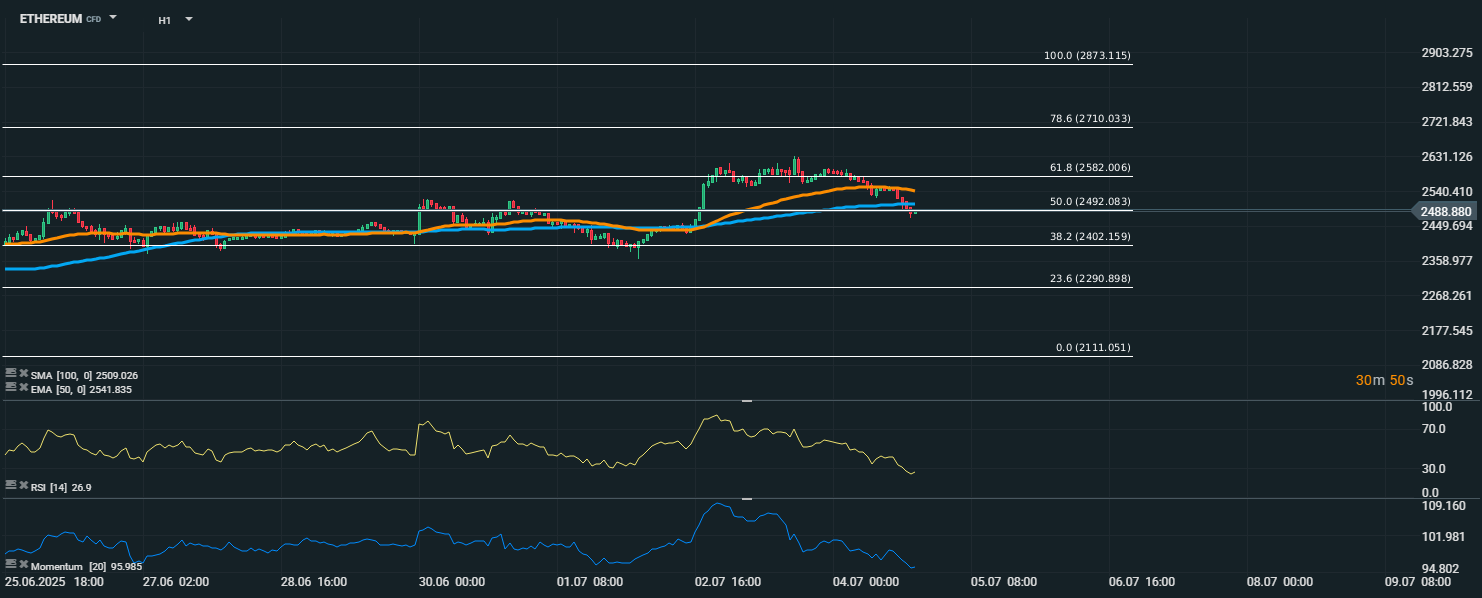Open settings for the EMA indicator

coord(11,389)
